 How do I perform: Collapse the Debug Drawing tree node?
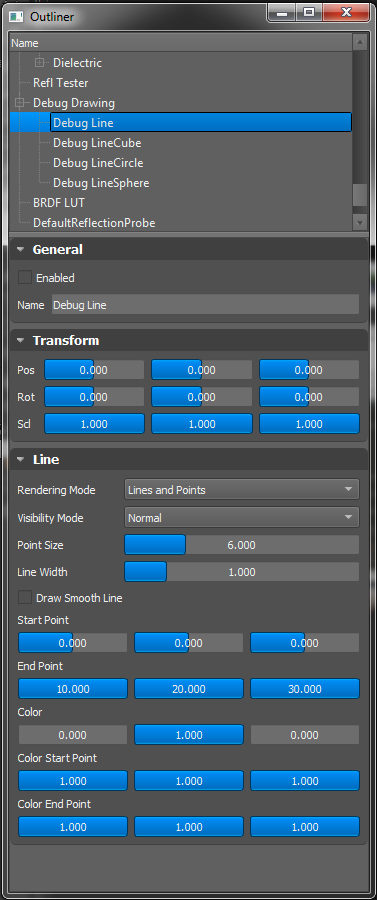[20, 103]
